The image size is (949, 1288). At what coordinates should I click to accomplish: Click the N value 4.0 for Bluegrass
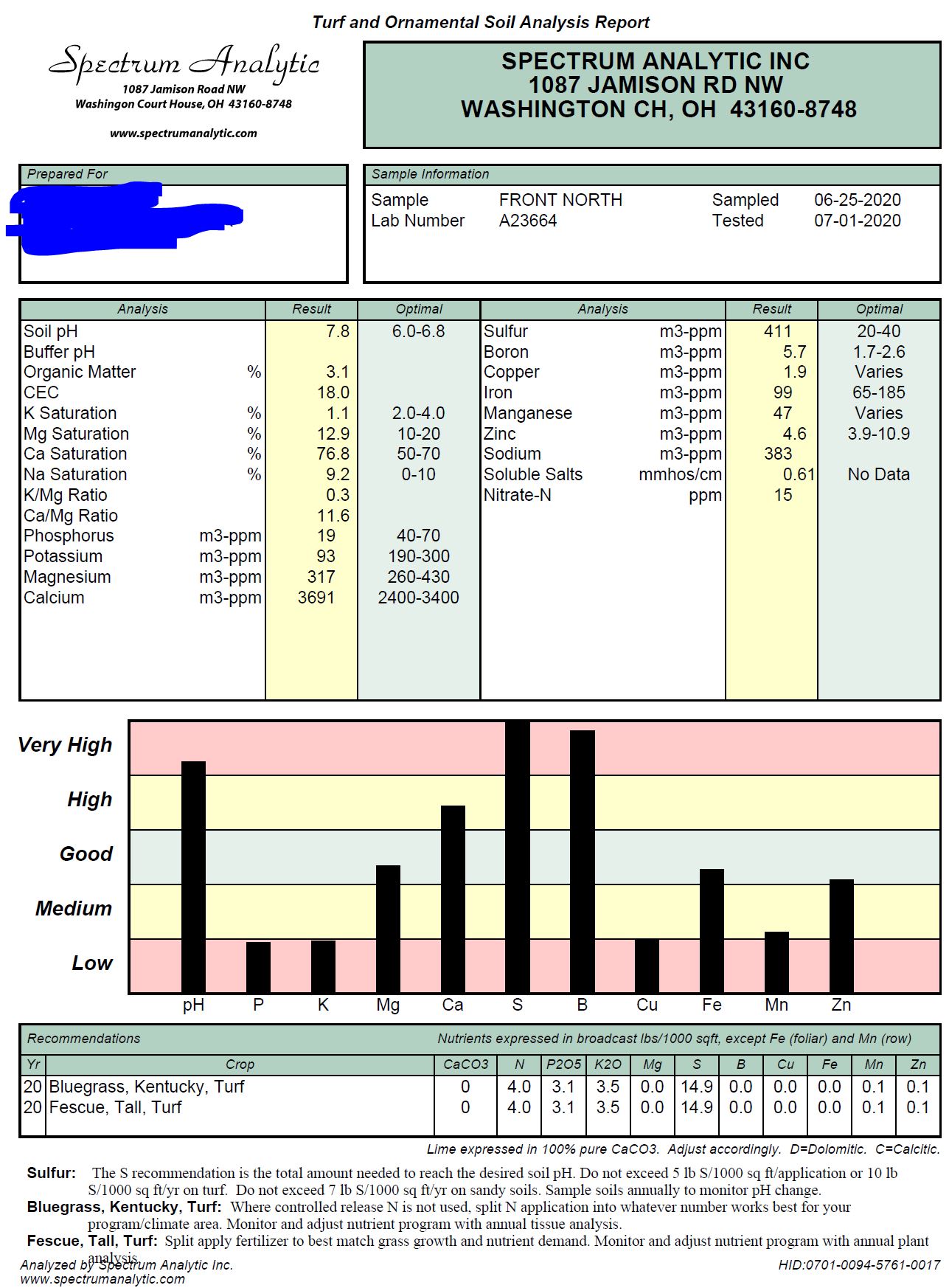[519, 1087]
